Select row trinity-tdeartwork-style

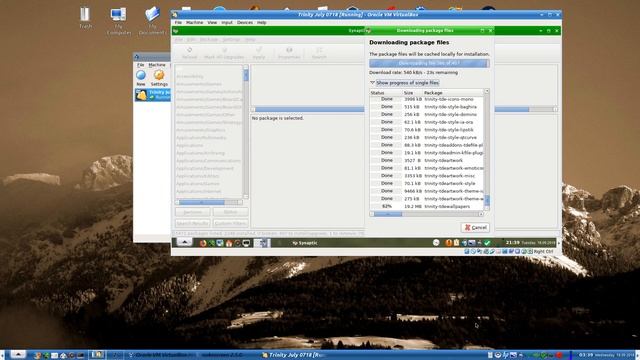coord(427,184)
